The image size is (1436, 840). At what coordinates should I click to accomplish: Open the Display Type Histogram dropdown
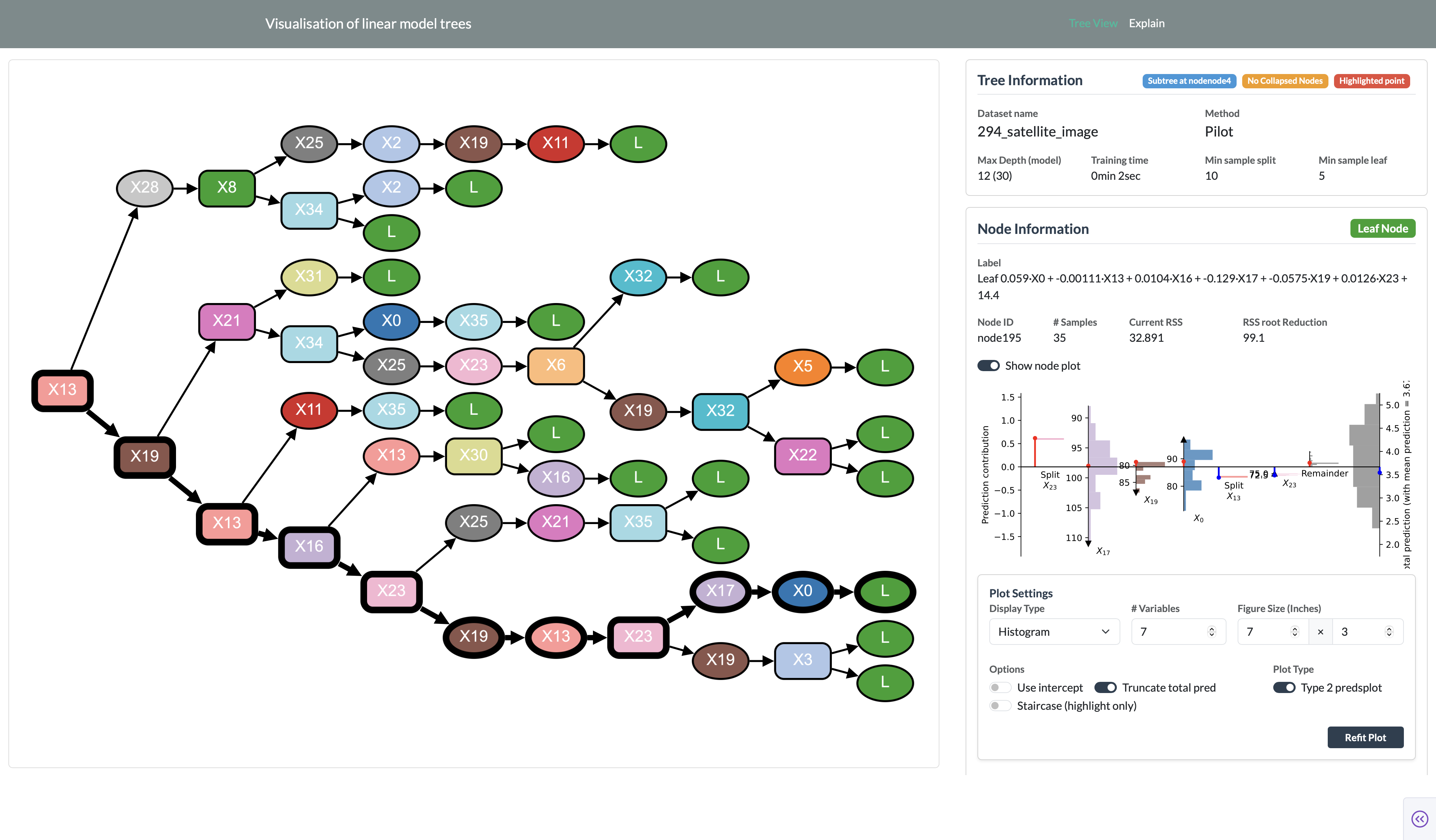(1054, 632)
